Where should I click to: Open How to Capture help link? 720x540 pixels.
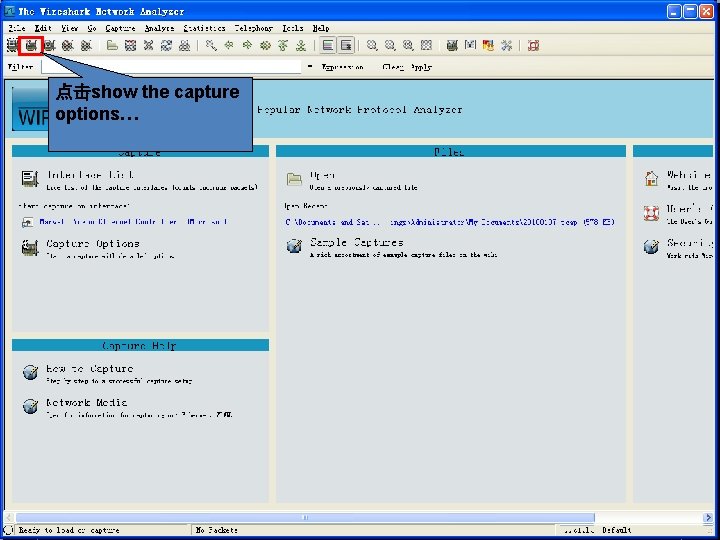[90, 369]
